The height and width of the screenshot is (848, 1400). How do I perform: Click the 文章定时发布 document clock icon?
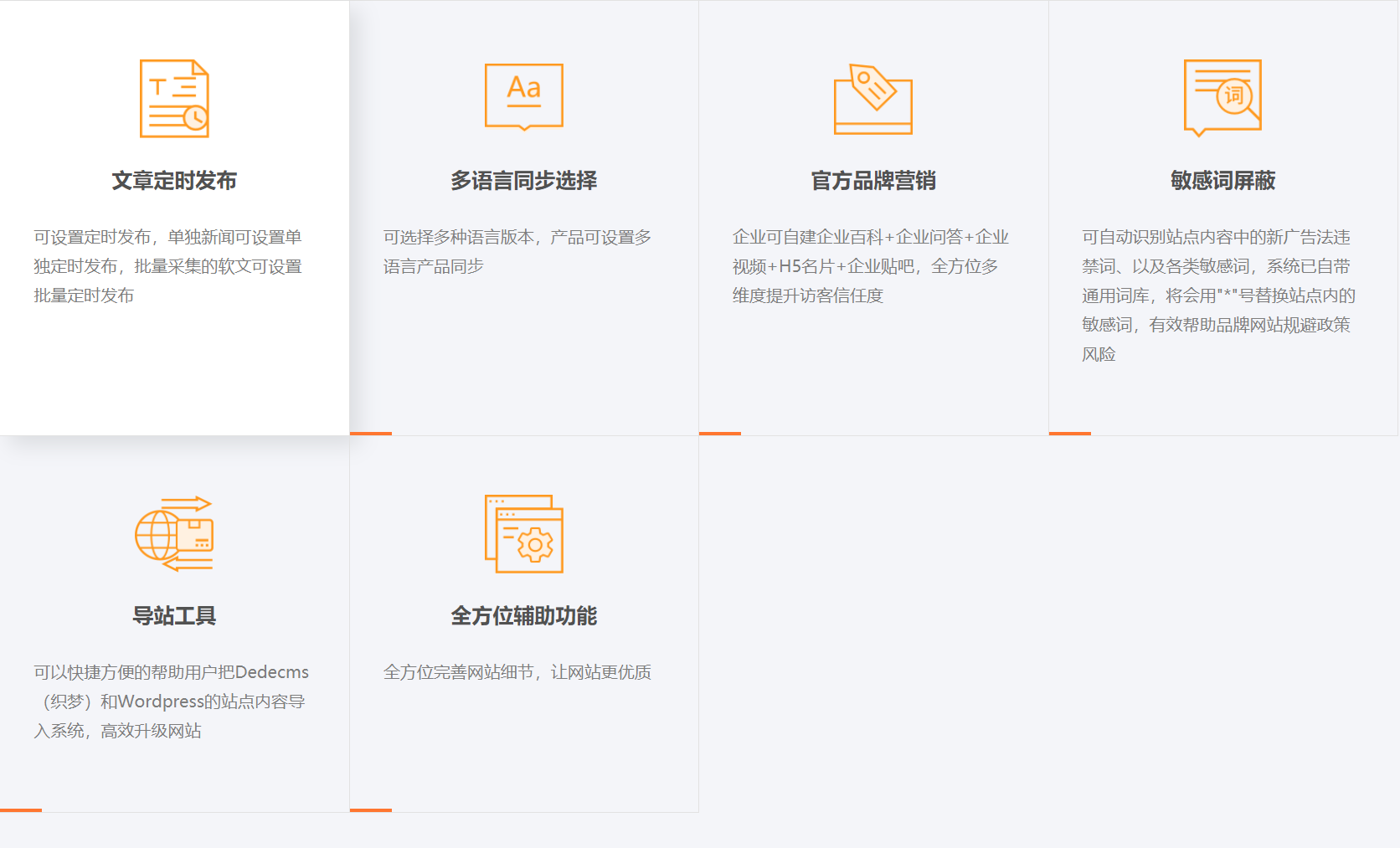(x=174, y=99)
